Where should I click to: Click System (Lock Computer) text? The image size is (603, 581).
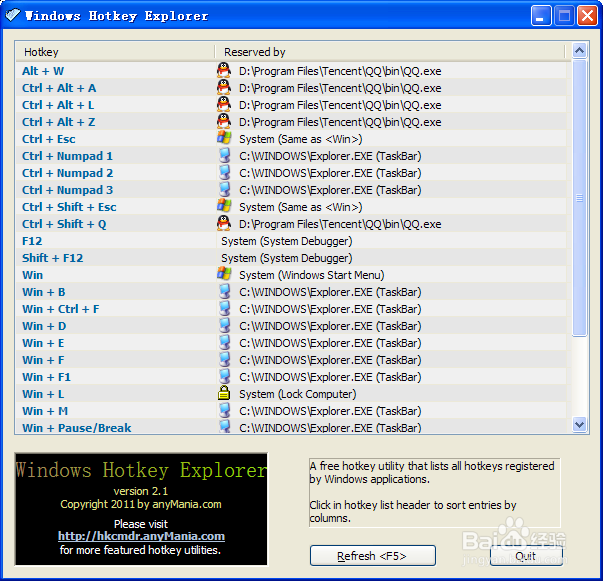pos(298,394)
